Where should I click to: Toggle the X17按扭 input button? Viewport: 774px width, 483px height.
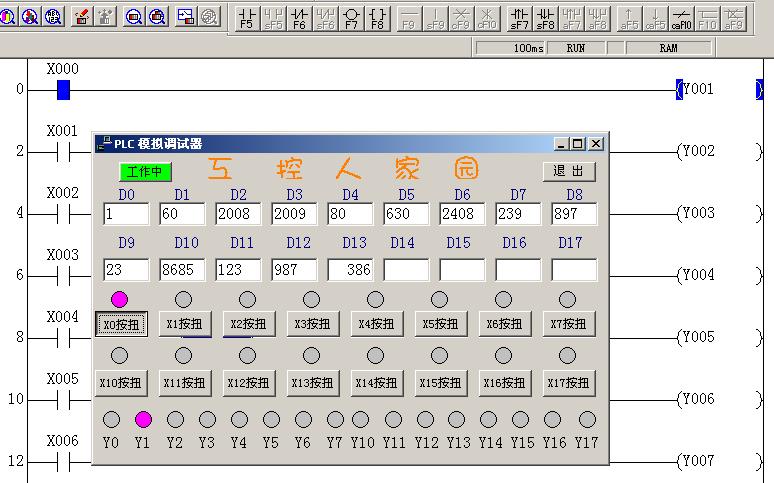568,382
